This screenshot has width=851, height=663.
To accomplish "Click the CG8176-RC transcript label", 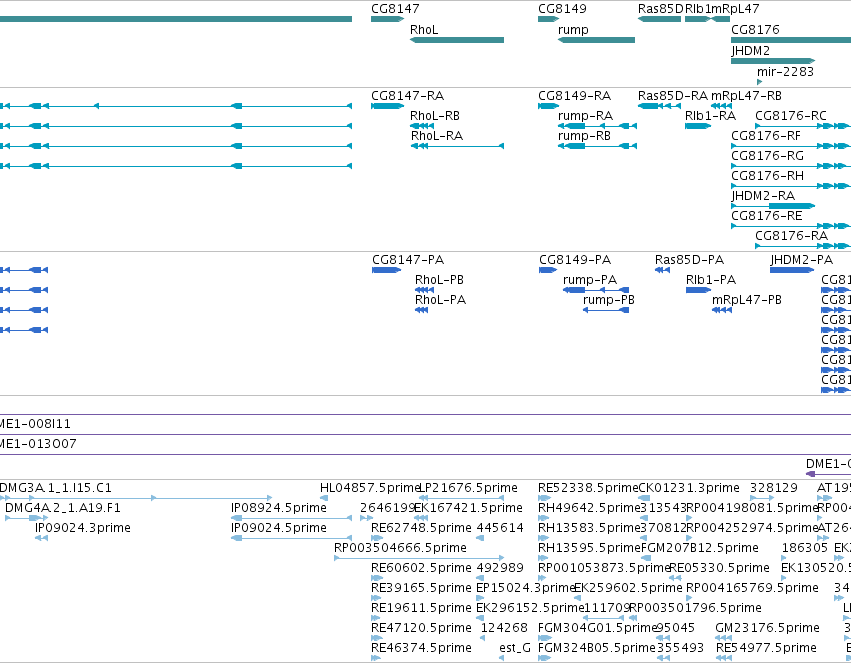I will 791,116.
